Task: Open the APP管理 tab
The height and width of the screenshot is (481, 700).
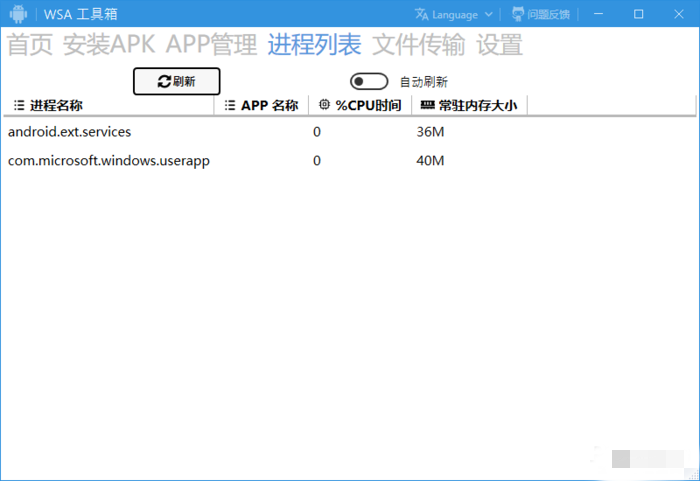Action: [x=211, y=45]
